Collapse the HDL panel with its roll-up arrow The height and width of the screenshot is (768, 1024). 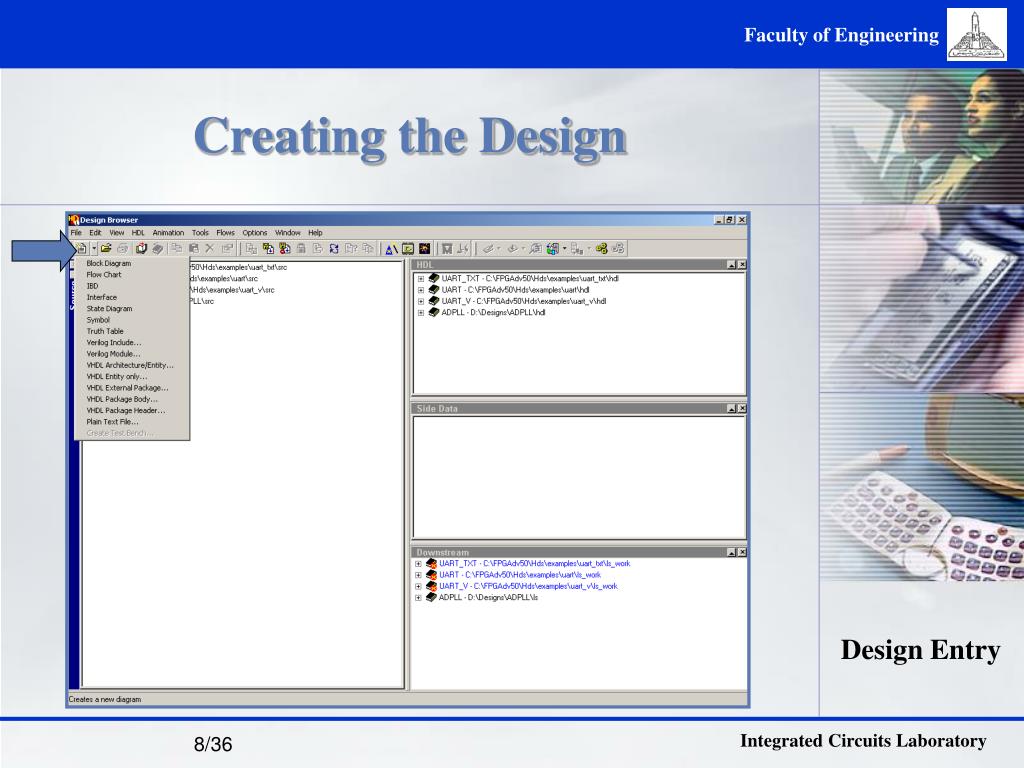730,264
